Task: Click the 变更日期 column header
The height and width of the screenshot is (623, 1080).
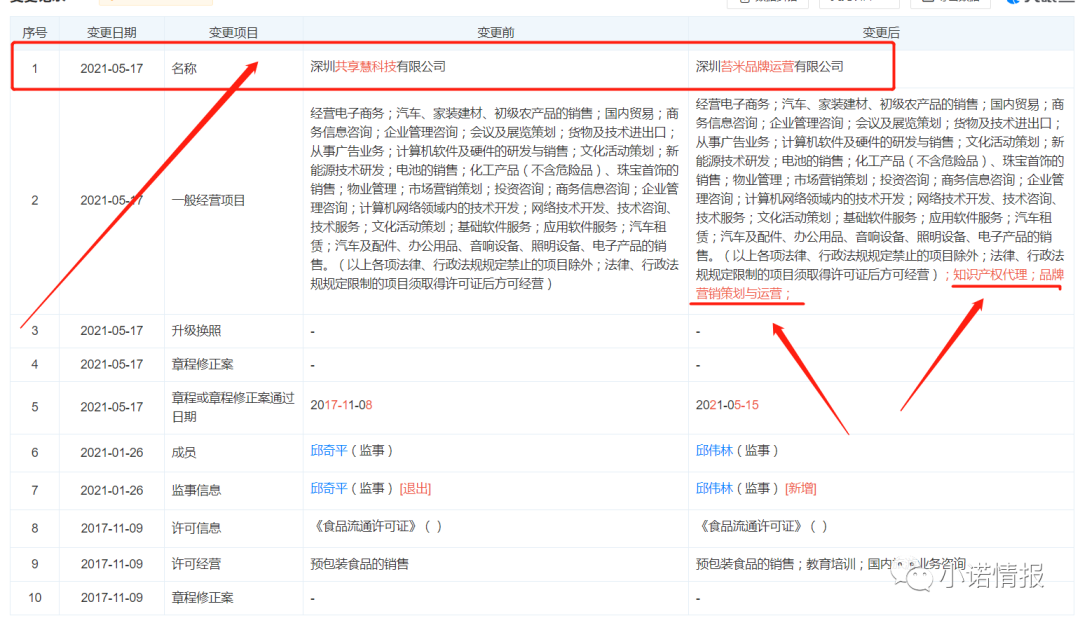Action: (112, 32)
